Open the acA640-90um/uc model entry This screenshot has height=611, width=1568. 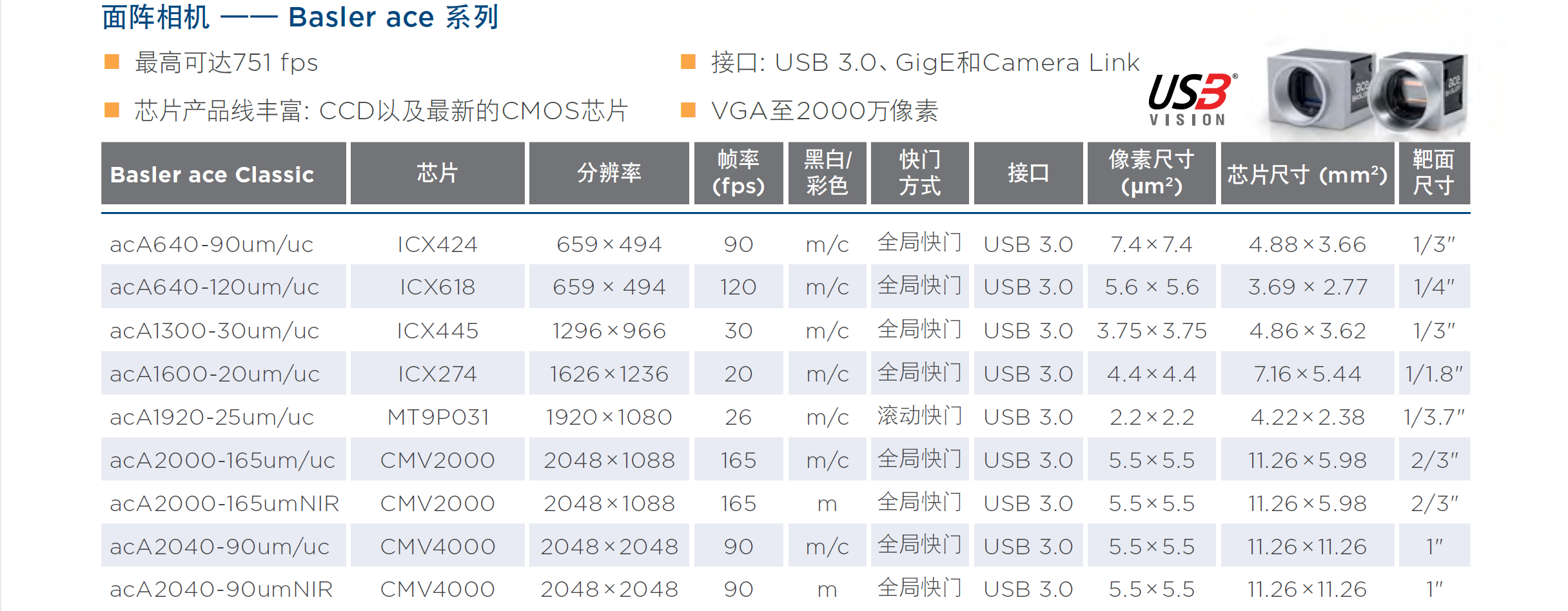coord(211,245)
